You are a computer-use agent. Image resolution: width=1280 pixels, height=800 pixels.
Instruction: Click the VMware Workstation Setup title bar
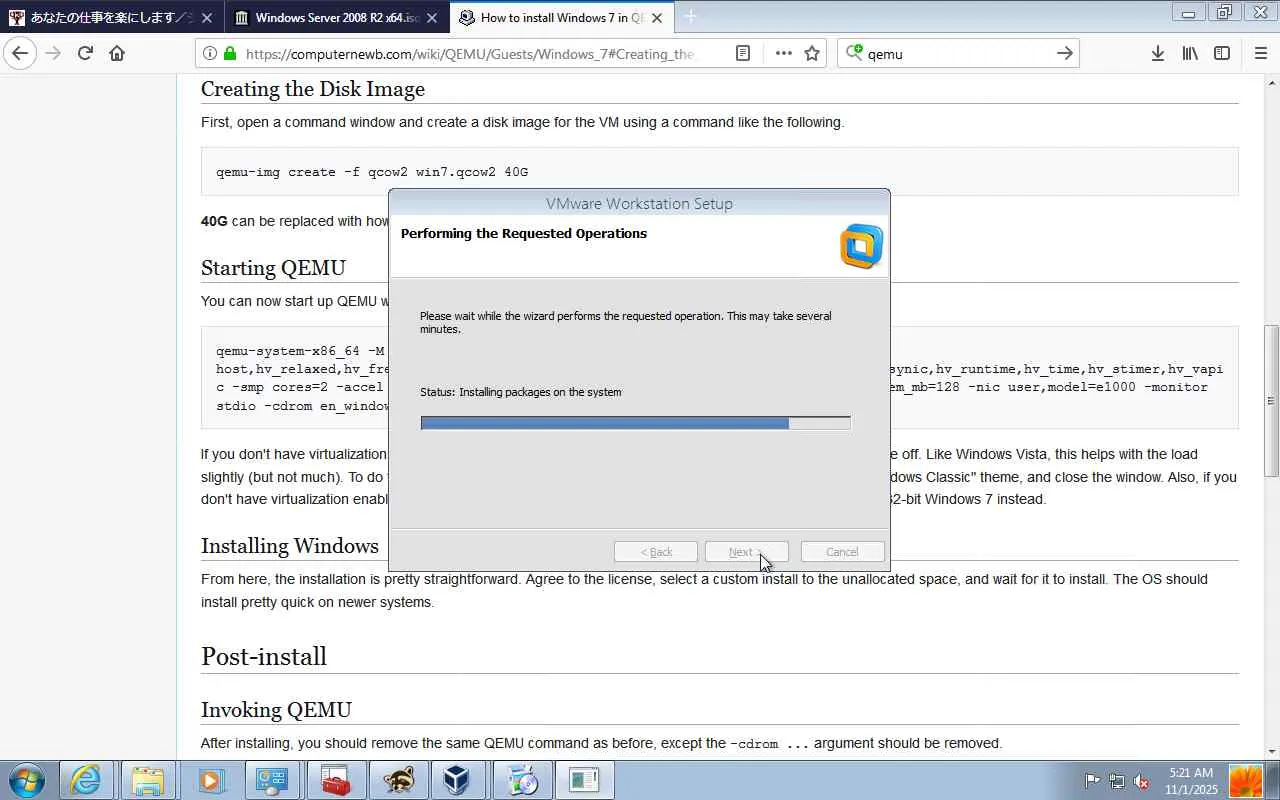[x=639, y=203]
